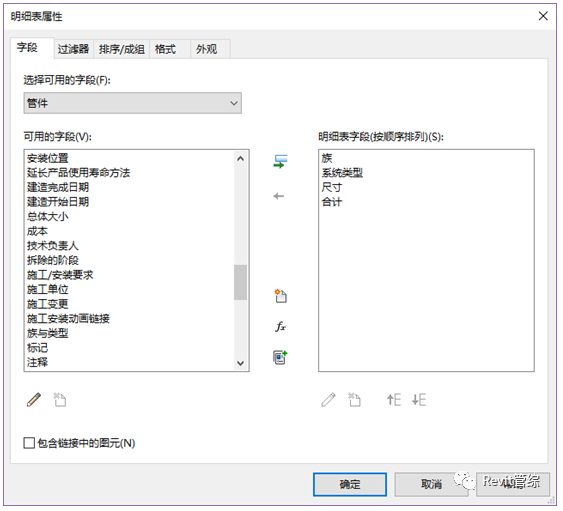Open the calculated parameter fx icon
The height and width of the screenshot is (511, 563).
(x=280, y=326)
